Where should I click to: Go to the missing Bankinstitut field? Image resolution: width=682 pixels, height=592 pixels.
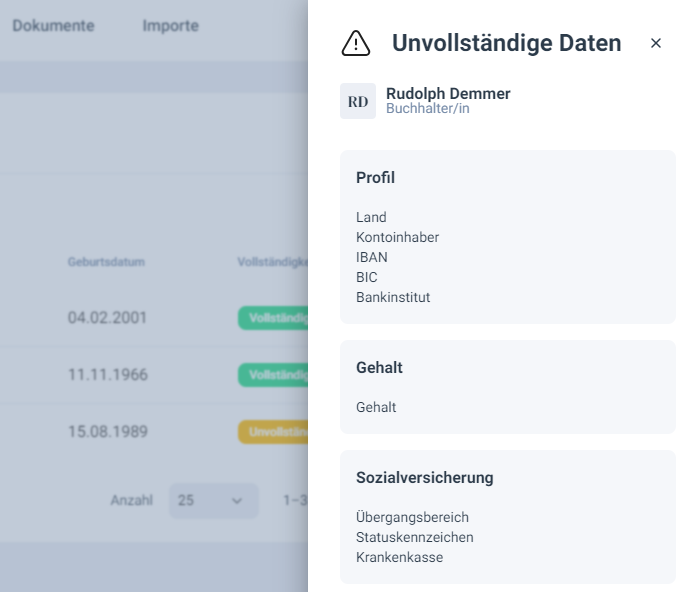(393, 297)
